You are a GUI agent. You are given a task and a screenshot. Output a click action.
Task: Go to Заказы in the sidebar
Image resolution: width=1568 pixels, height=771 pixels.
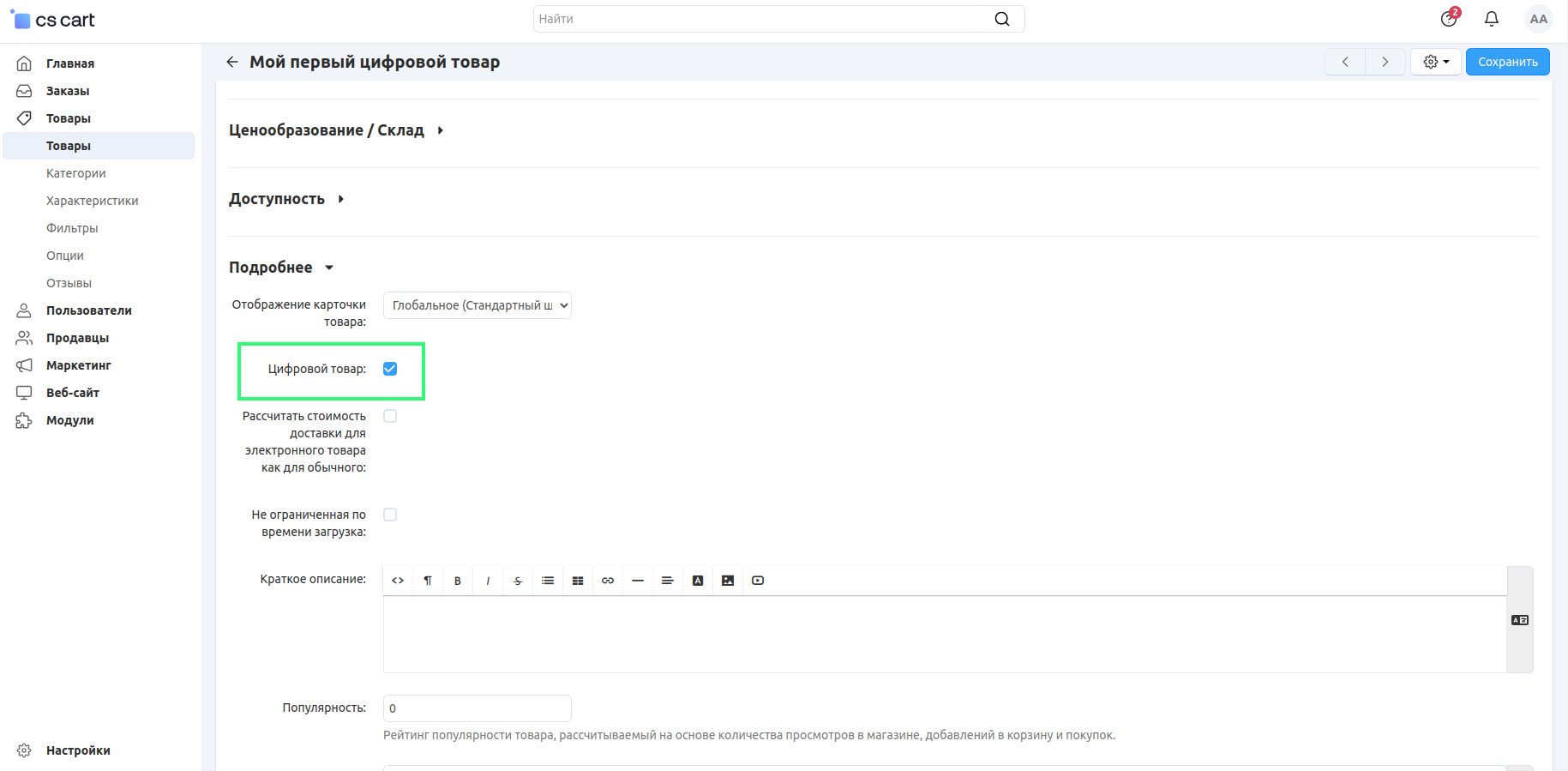(x=68, y=91)
